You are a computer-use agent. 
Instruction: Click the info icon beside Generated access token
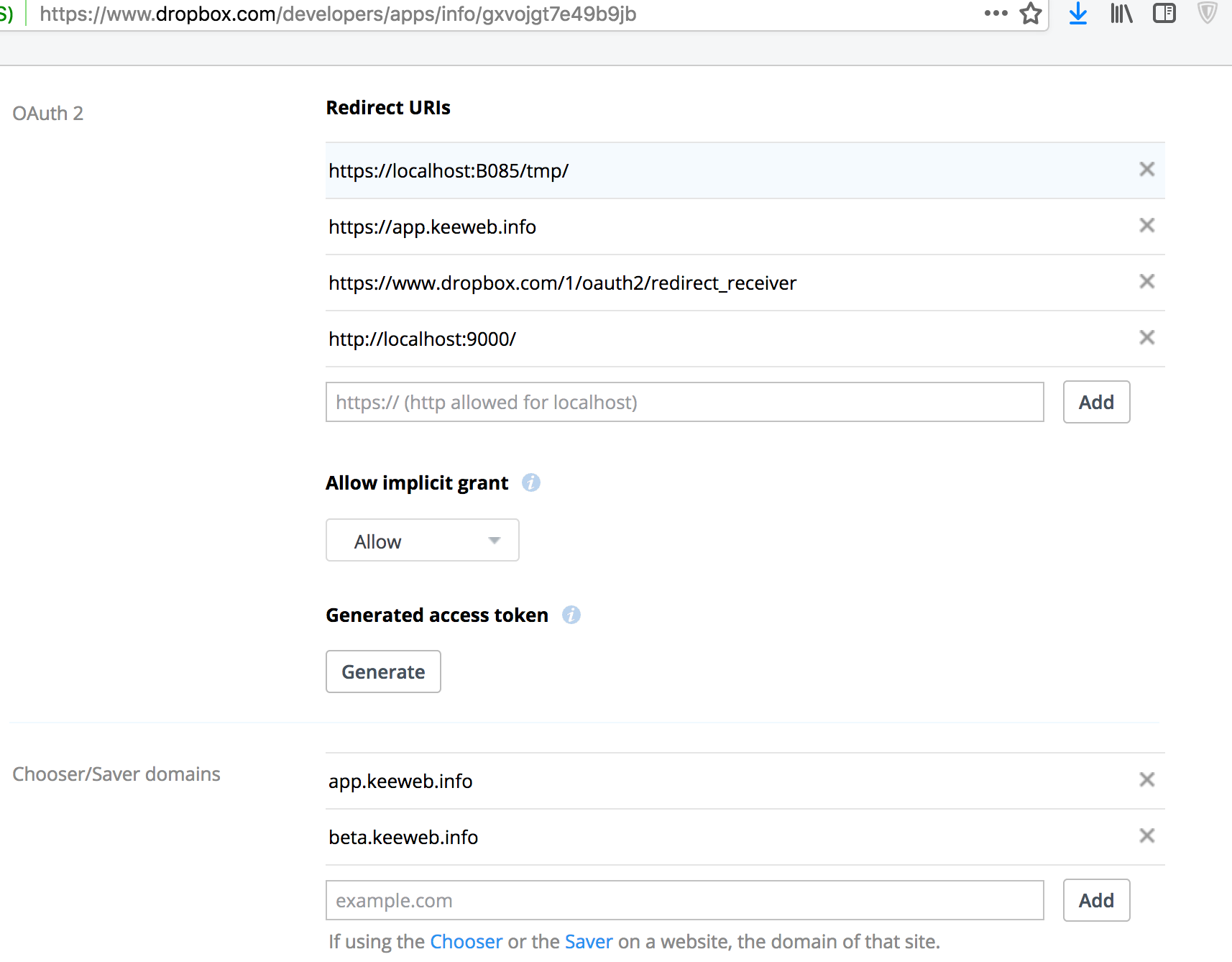coord(571,615)
